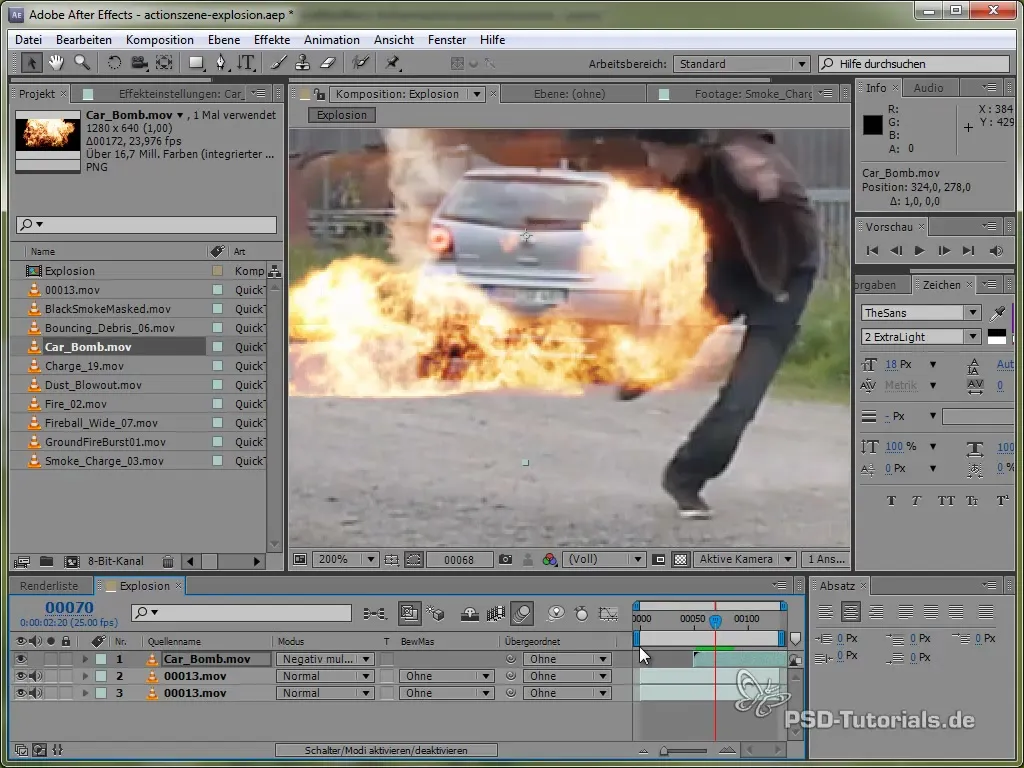
Task: Open the Effekte menu
Action: click(x=272, y=40)
